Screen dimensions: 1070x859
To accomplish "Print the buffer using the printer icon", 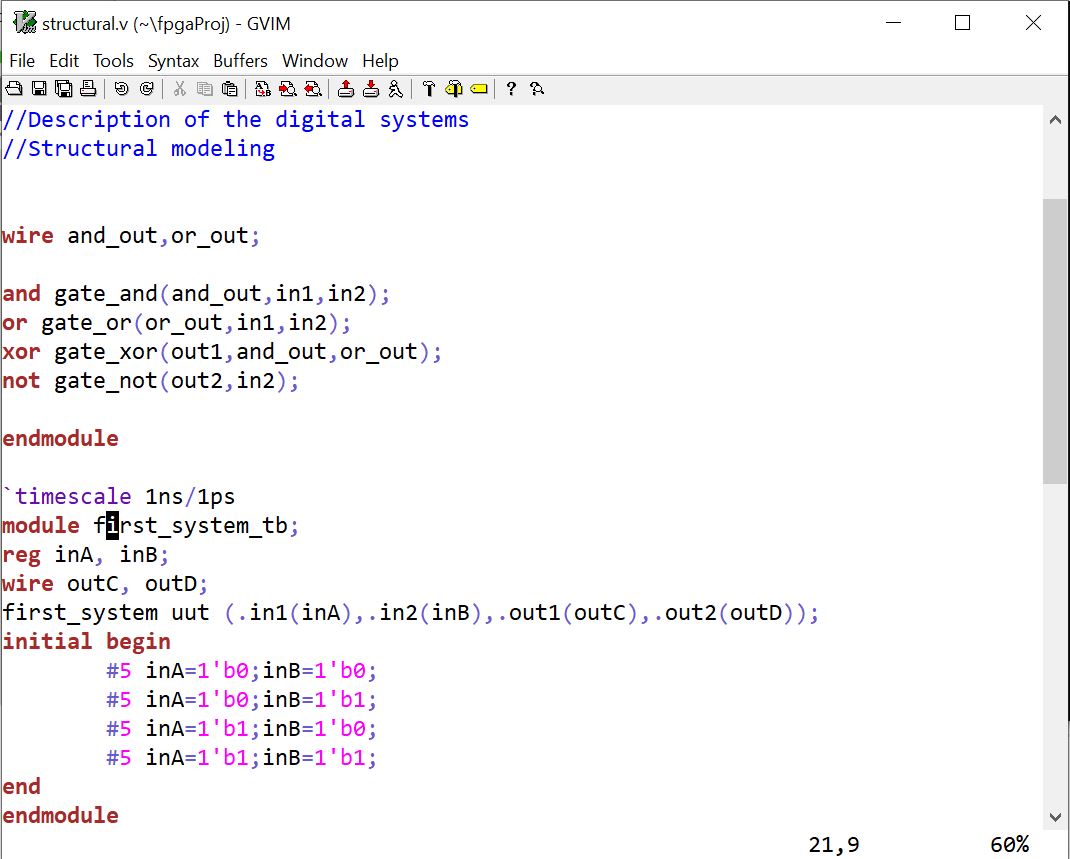I will (x=88, y=89).
